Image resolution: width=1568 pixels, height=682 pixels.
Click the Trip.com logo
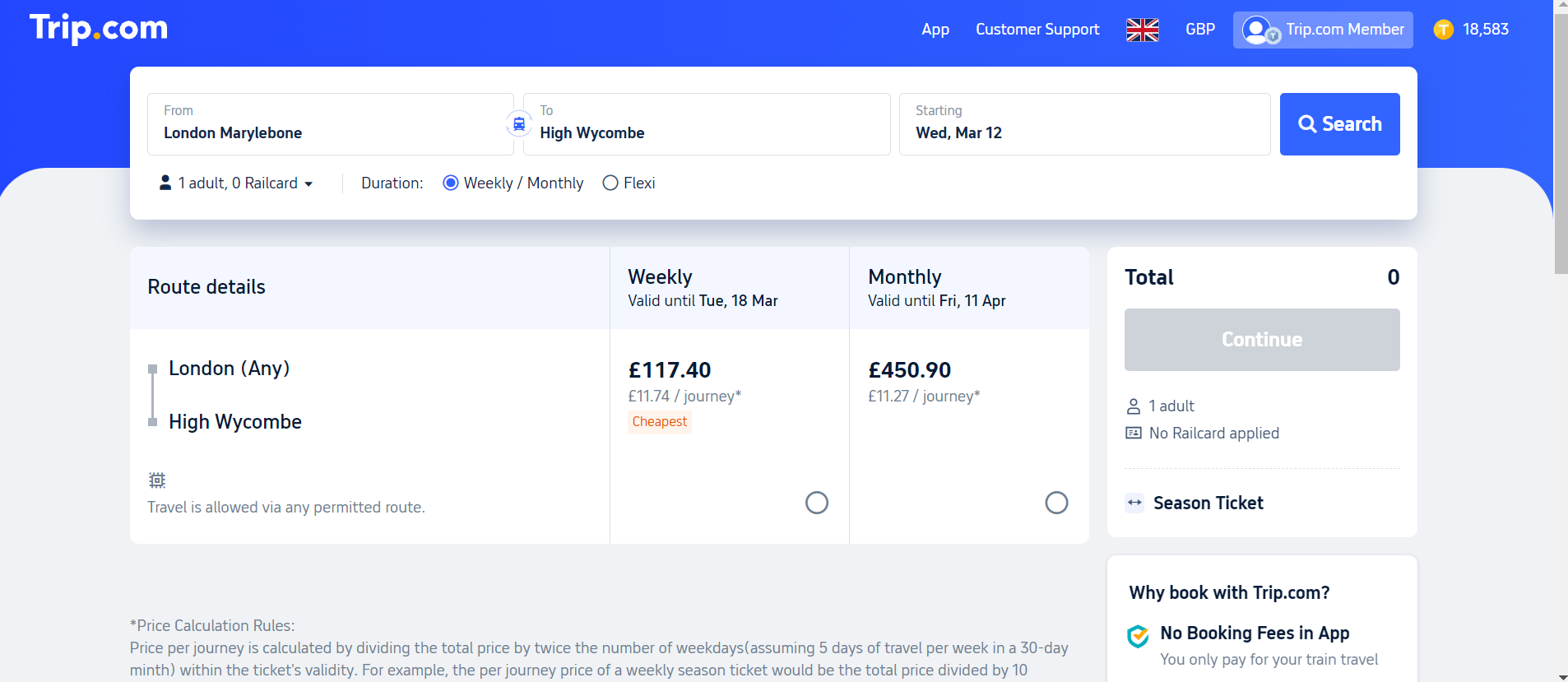(x=99, y=29)
